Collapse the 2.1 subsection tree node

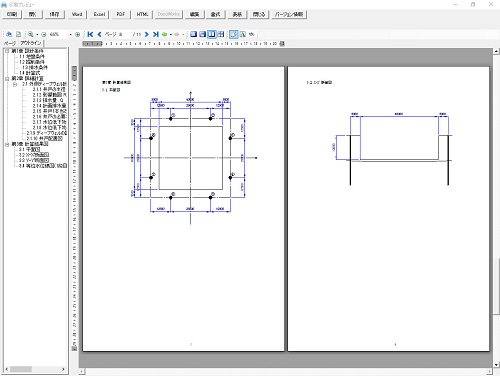click(x=15, y=84)
